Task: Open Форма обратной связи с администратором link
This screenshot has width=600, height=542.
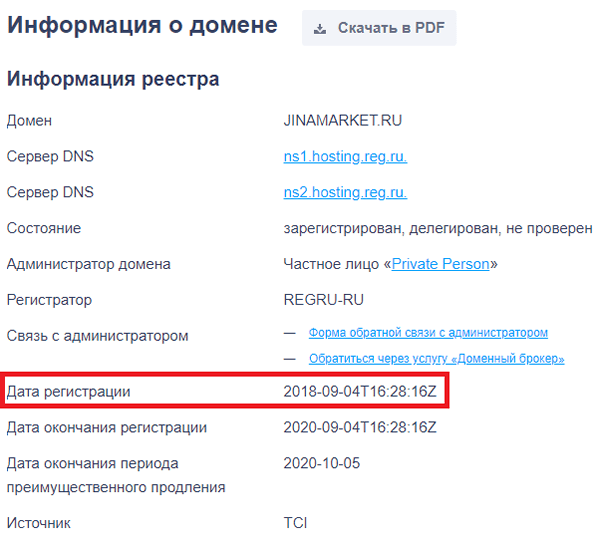Action: (x=428, y=333)
